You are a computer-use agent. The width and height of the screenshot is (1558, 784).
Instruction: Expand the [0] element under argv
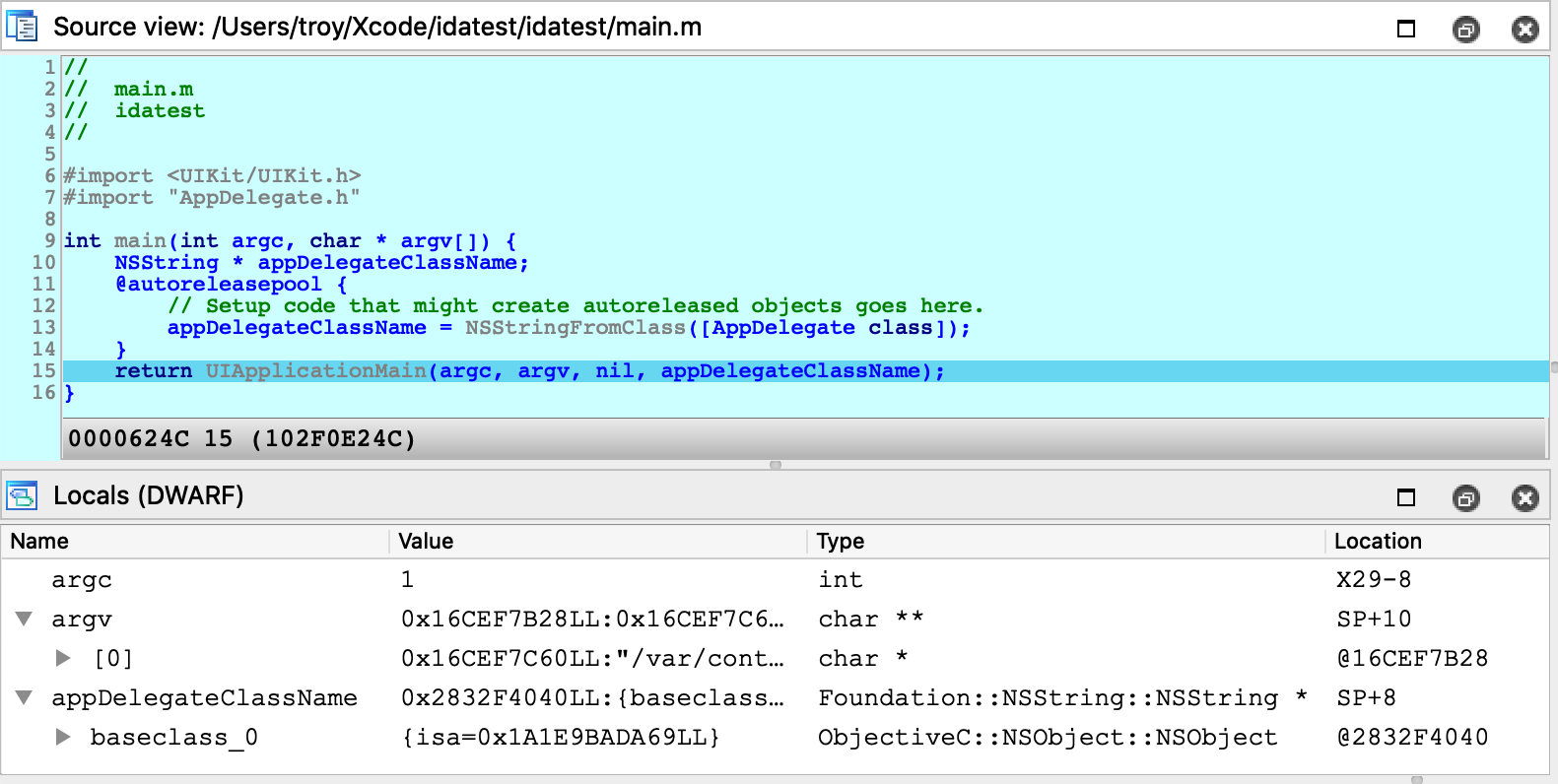pyautogui.click(x=63, y=658)
